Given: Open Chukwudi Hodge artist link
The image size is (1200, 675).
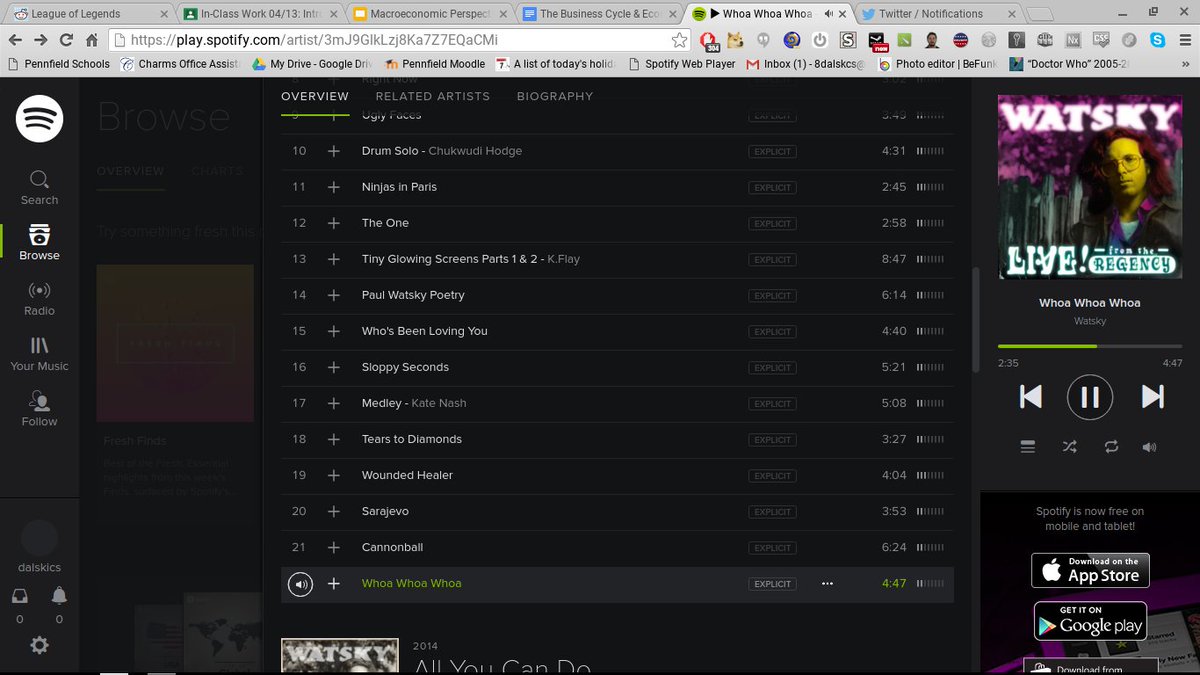Looking at the screenshot, I should (475, 151).
